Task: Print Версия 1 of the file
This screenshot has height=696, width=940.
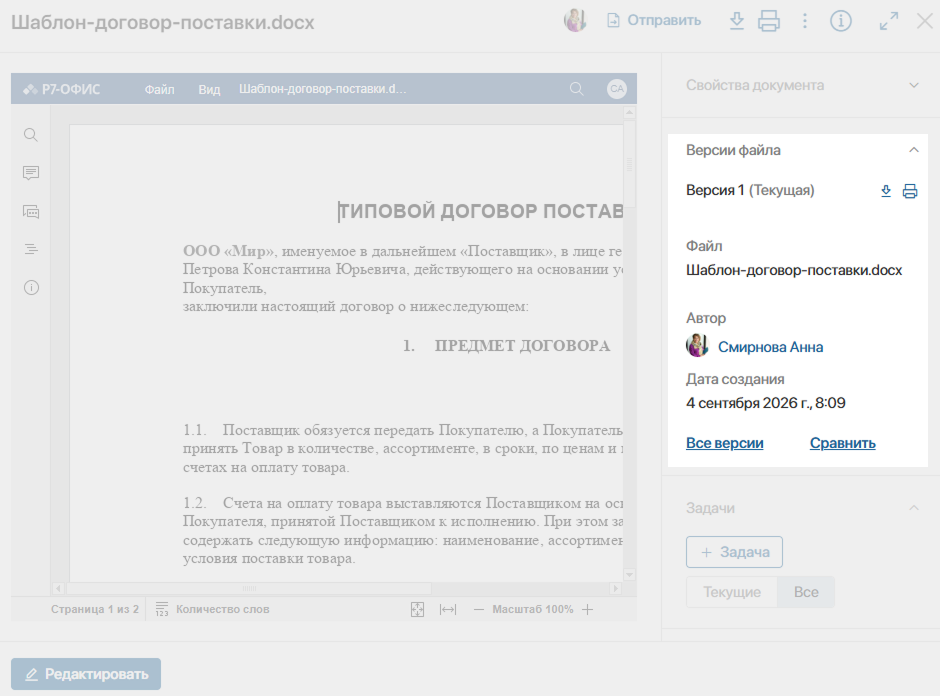Action: (909, 191)
